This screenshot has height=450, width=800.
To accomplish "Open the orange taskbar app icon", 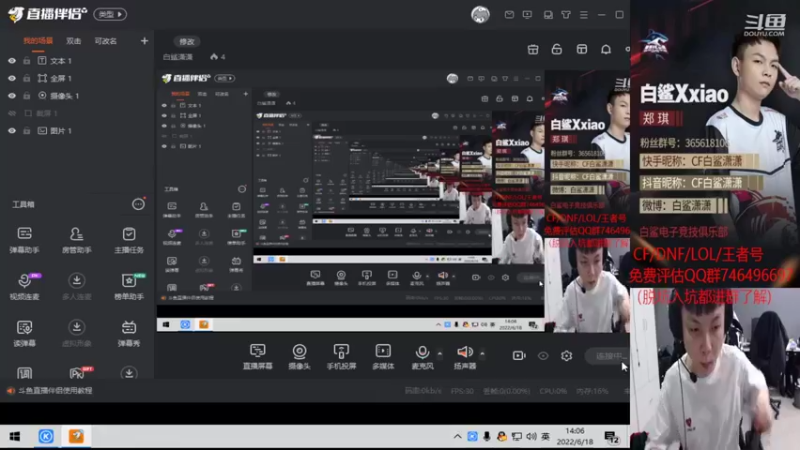I will tap(76, 436).
